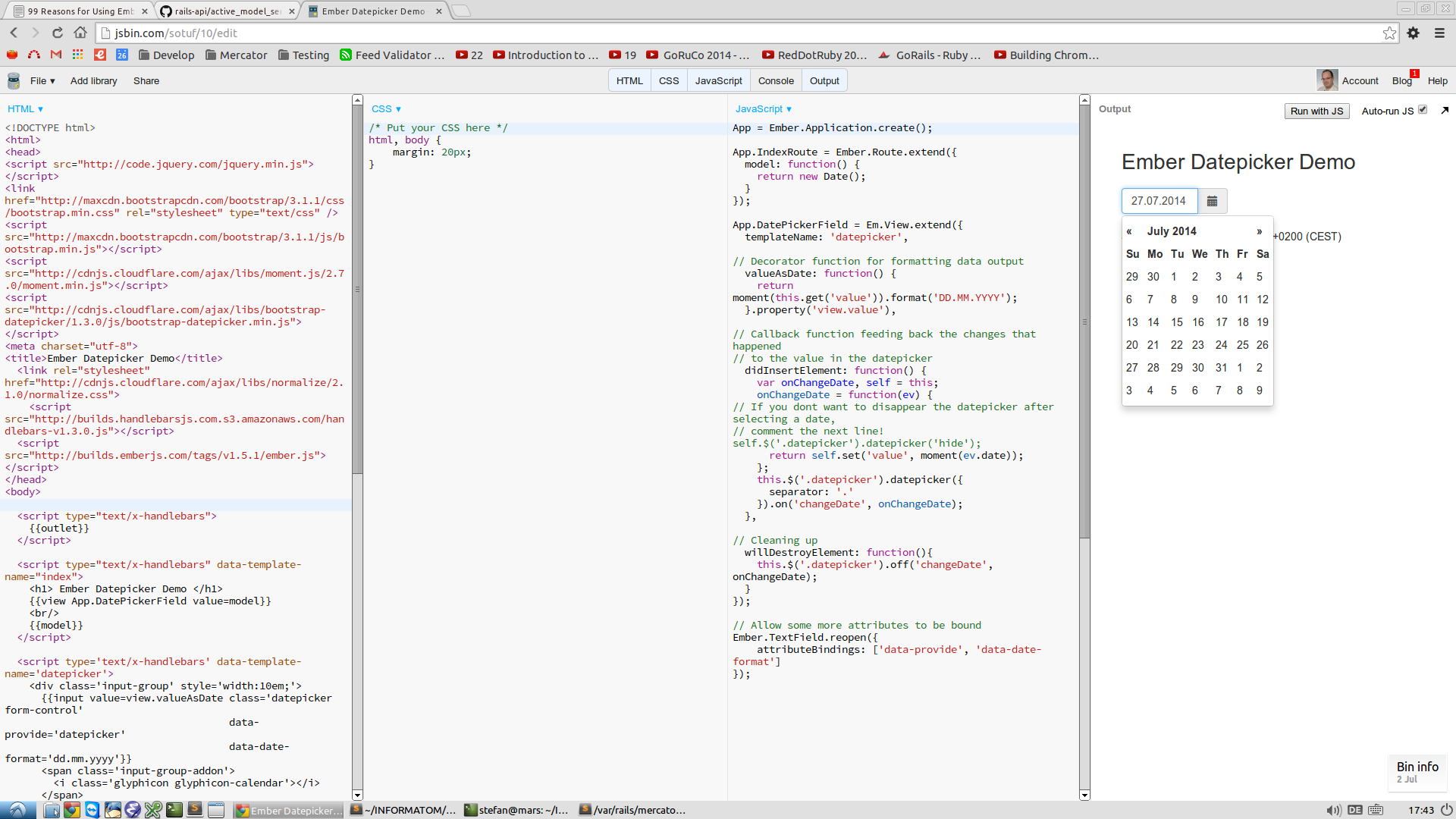Click the scroll down arrow of HTML panel

click(357, 795)
